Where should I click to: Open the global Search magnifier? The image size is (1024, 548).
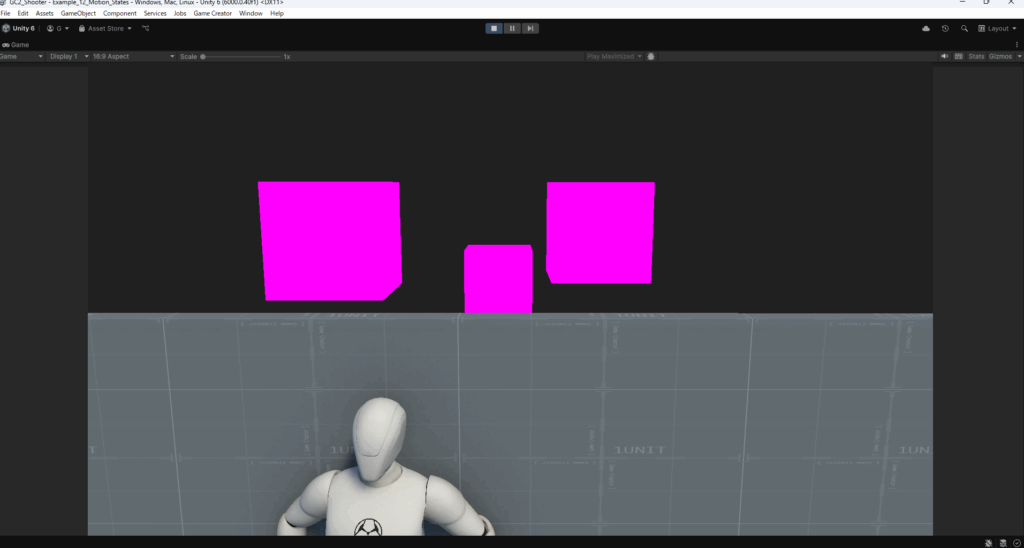coord(964,29)
